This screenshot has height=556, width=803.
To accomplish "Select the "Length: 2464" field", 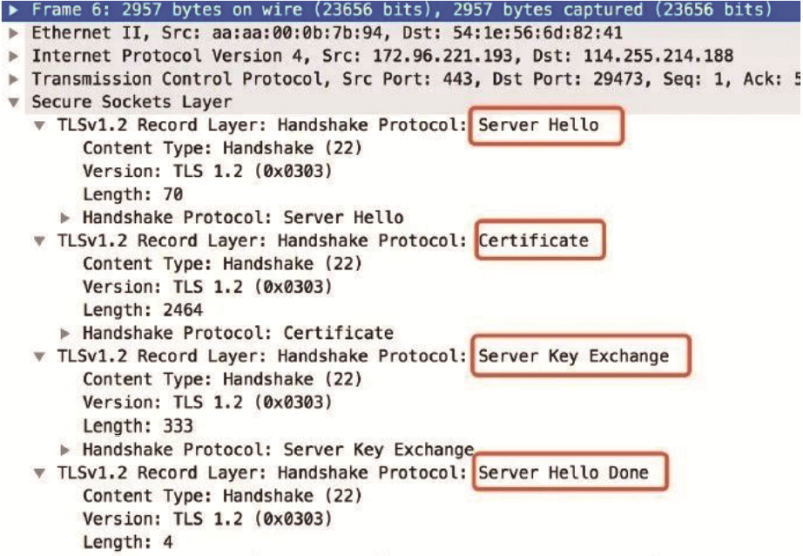I will tap(140, 310).
